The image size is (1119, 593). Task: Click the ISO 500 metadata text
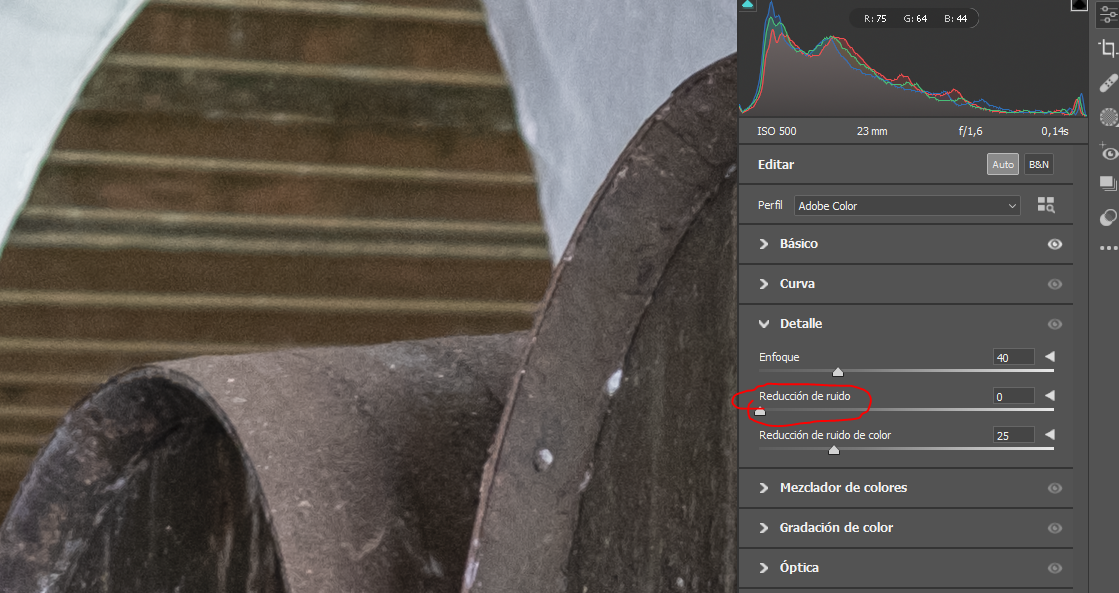click(776, 131)
